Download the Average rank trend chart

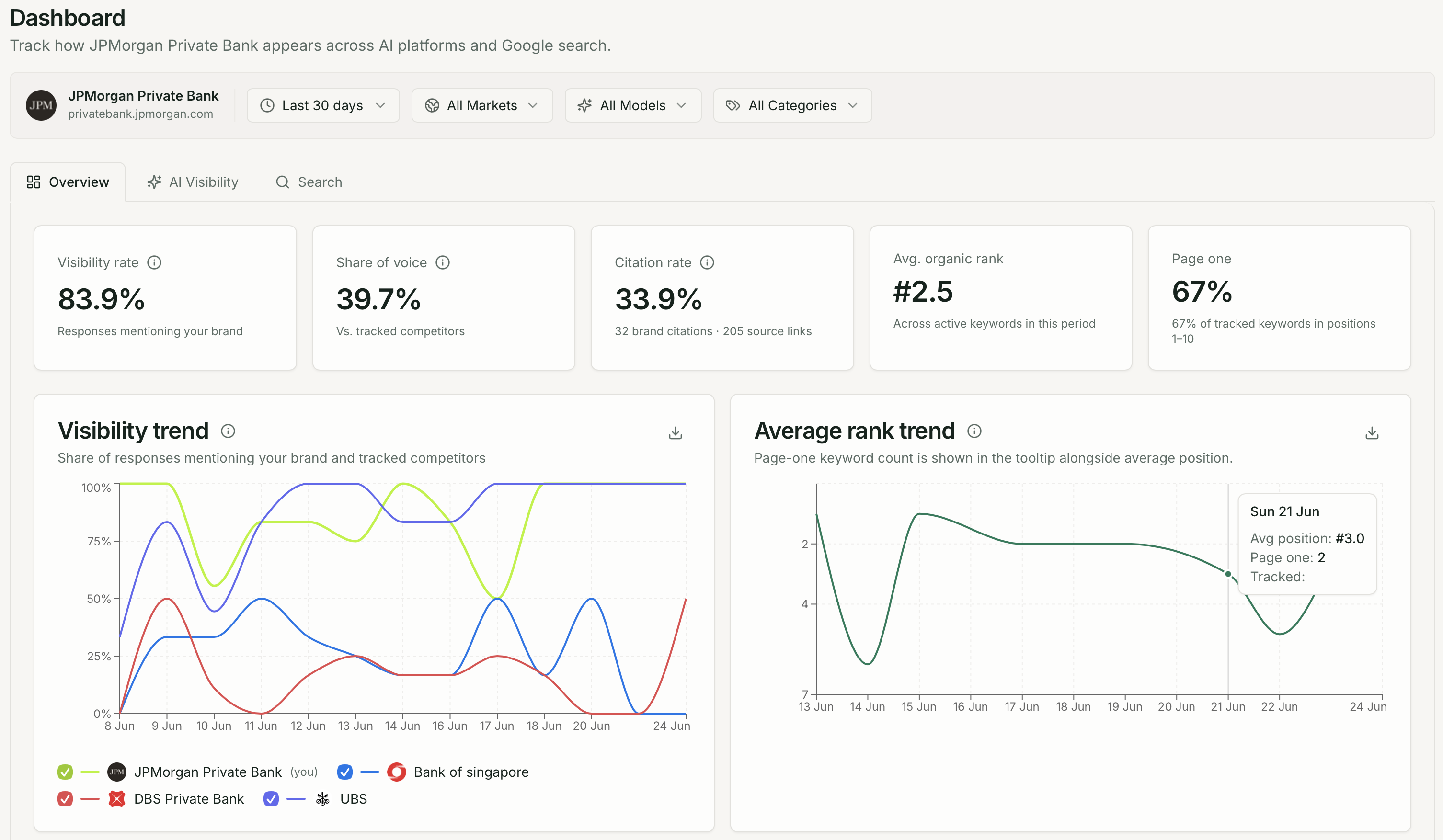(x=1372, y=433)
